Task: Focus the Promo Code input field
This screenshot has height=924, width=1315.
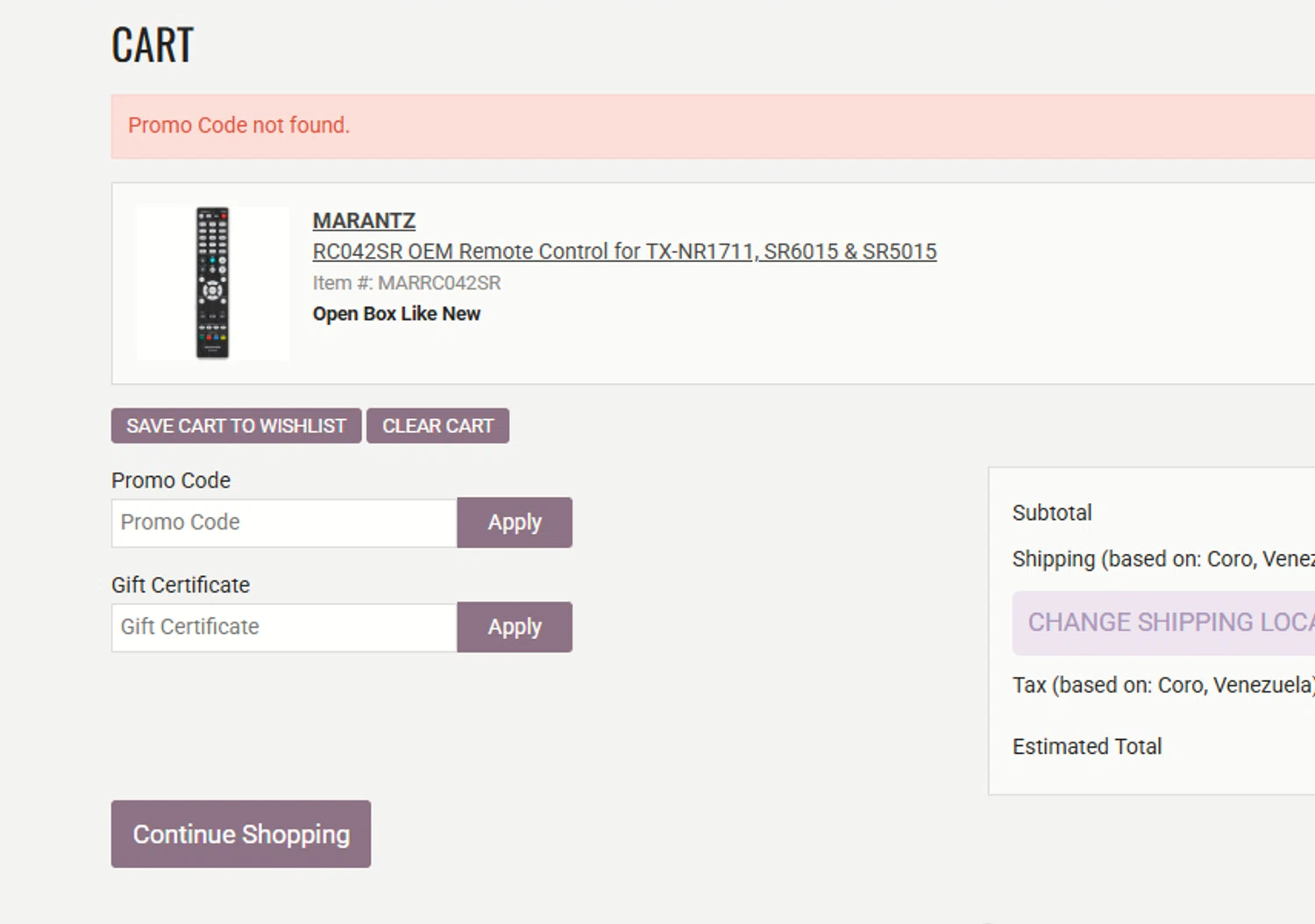Action: point(284,522)
